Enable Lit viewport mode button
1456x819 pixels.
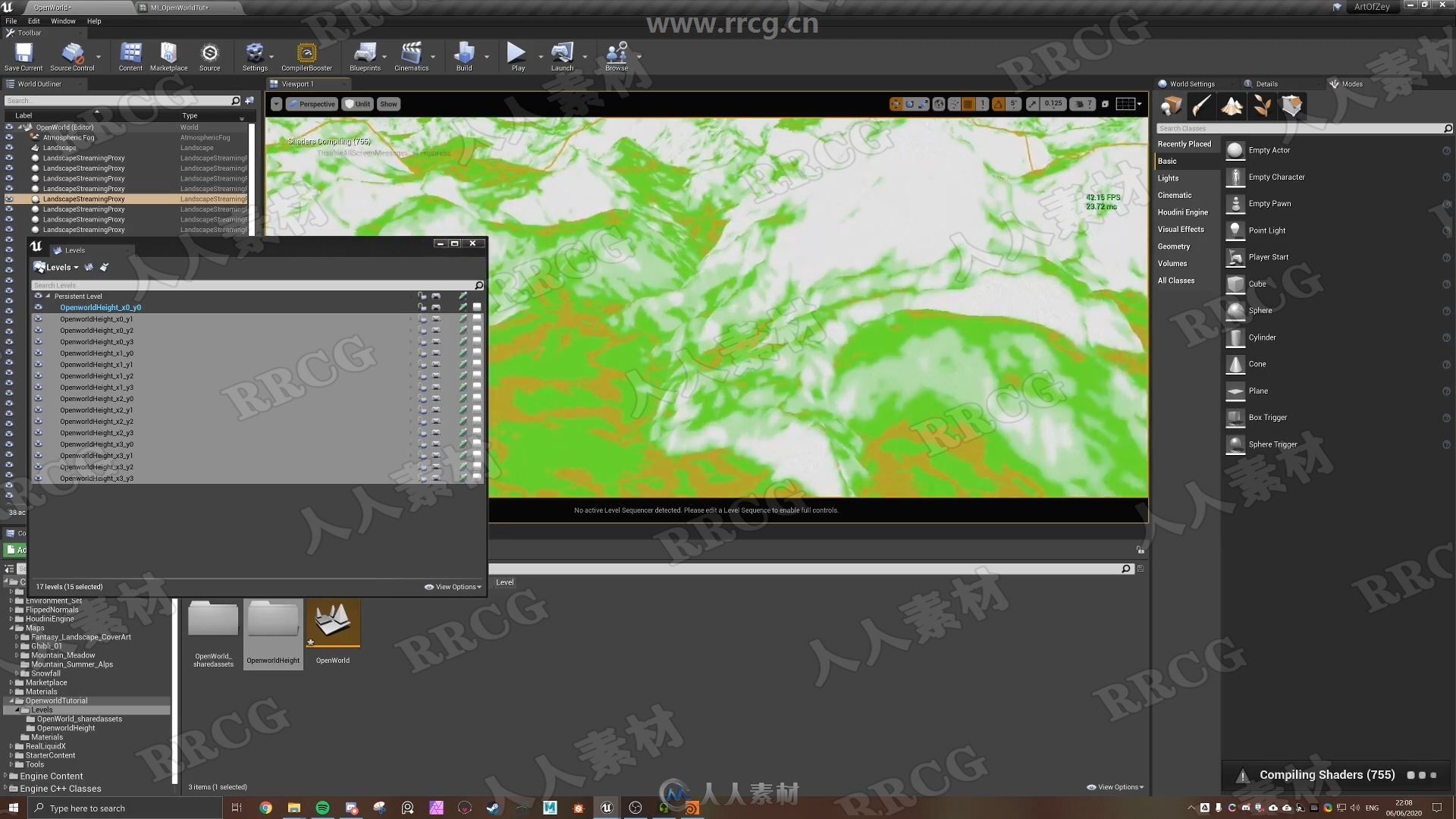360,104
